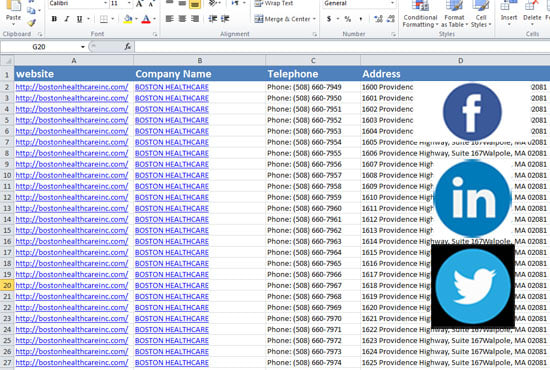Open the website link in row 2
This screenshot has width=550, height=370.
[72, 87]
